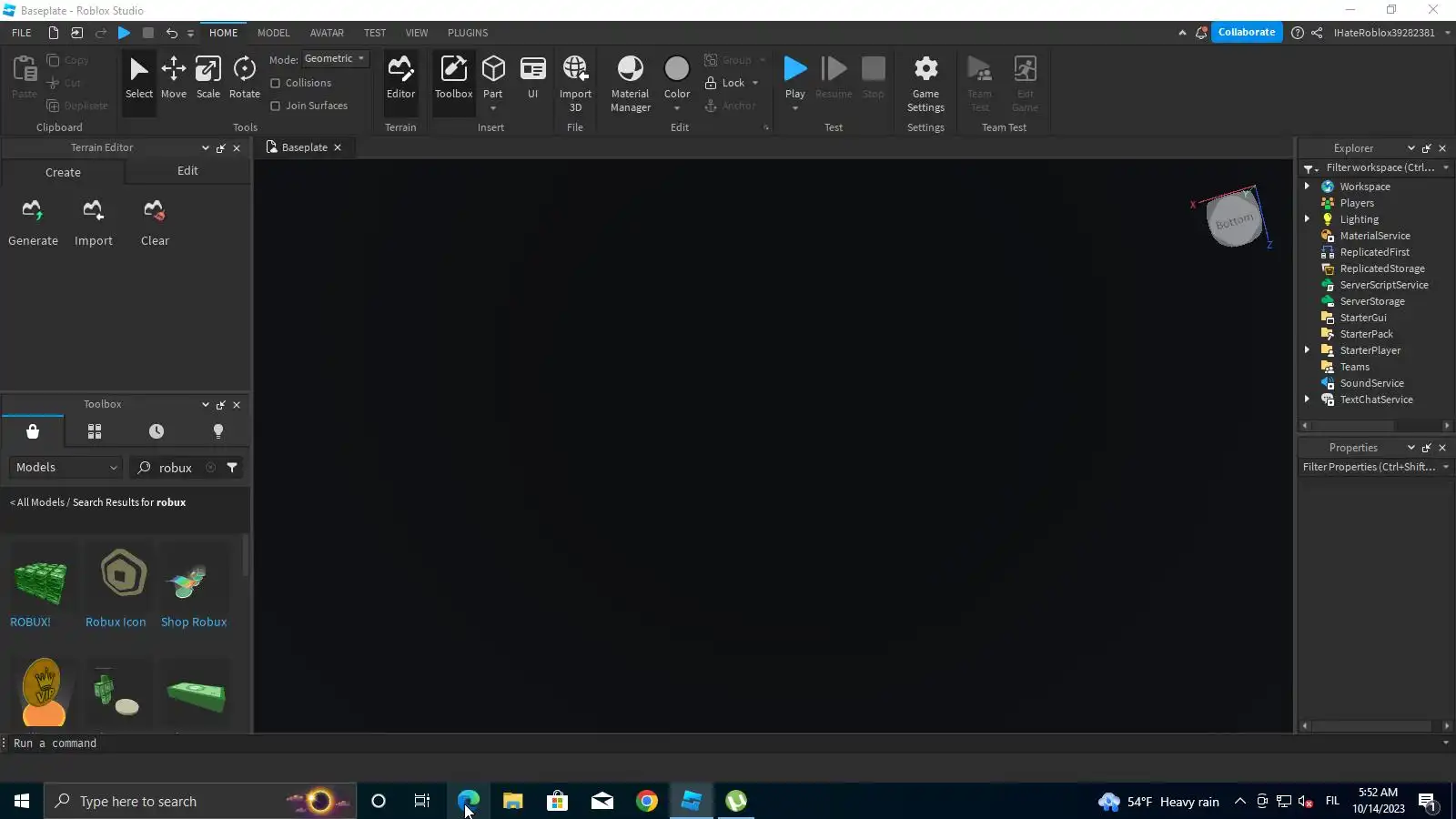
Task: Open the FILE menu
Action: [22, 33]
